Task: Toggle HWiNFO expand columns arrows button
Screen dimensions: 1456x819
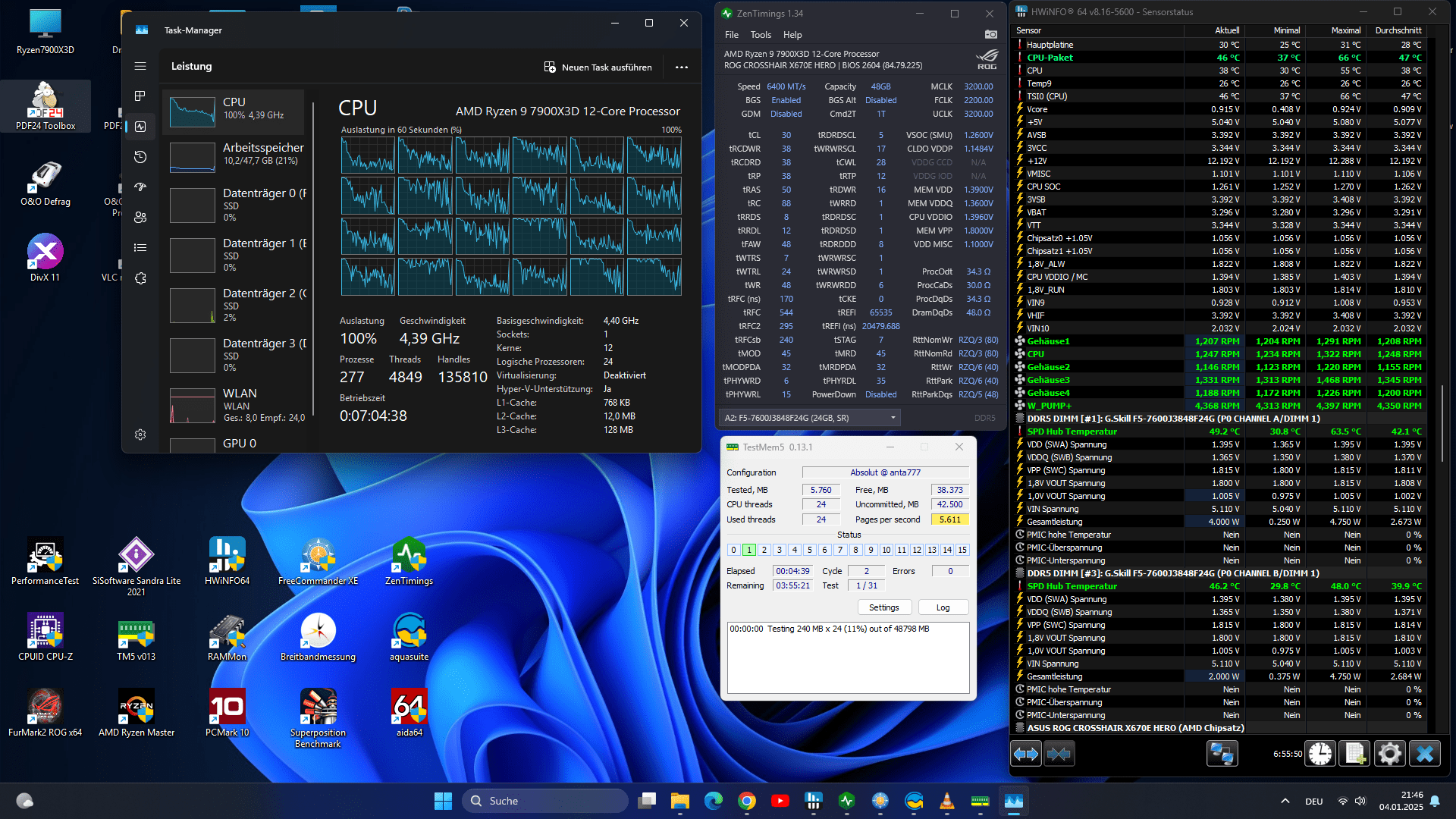Action: coord(1026,754)
